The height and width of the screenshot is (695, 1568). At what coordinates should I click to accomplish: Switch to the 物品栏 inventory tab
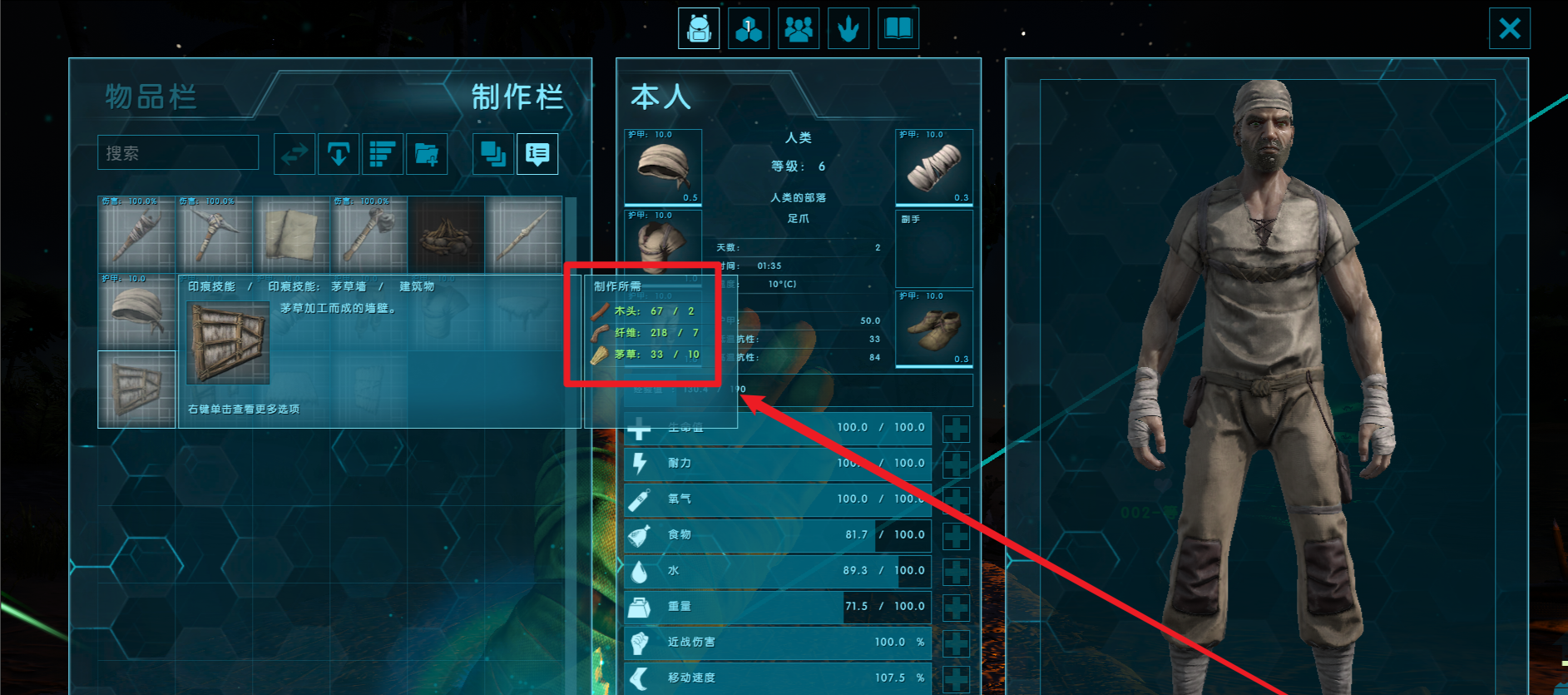tap(151, 97)
